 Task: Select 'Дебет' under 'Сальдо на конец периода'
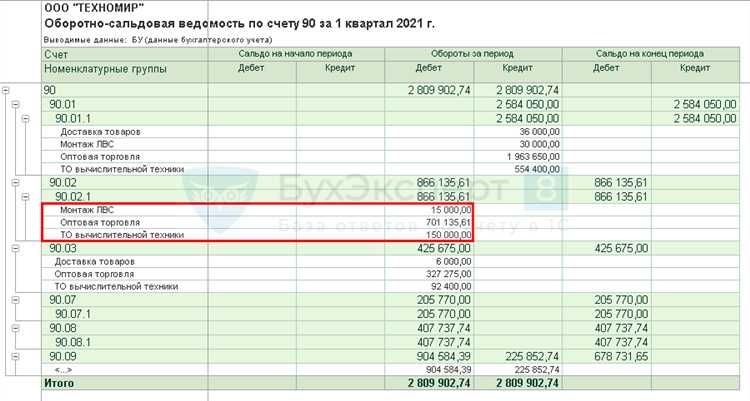[606, 68]
